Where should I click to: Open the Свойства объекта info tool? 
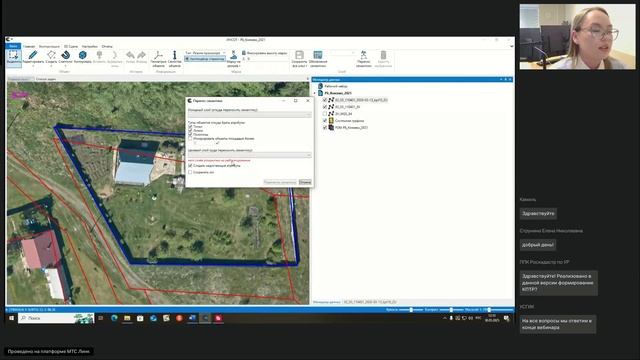coord(175,59)
